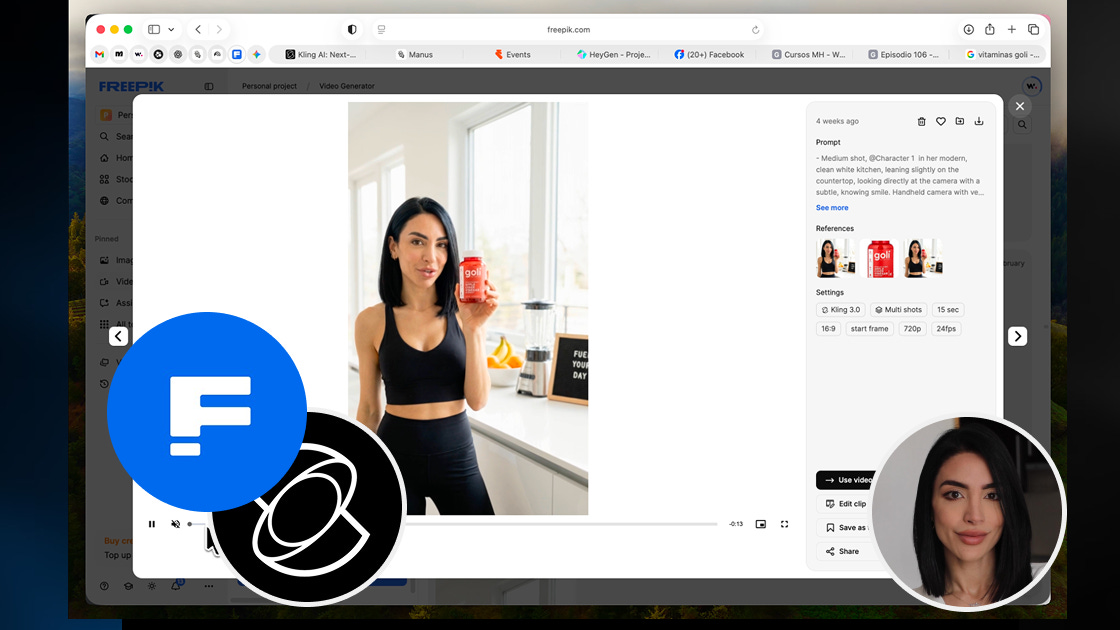Seek along the video progress bar

453,524
